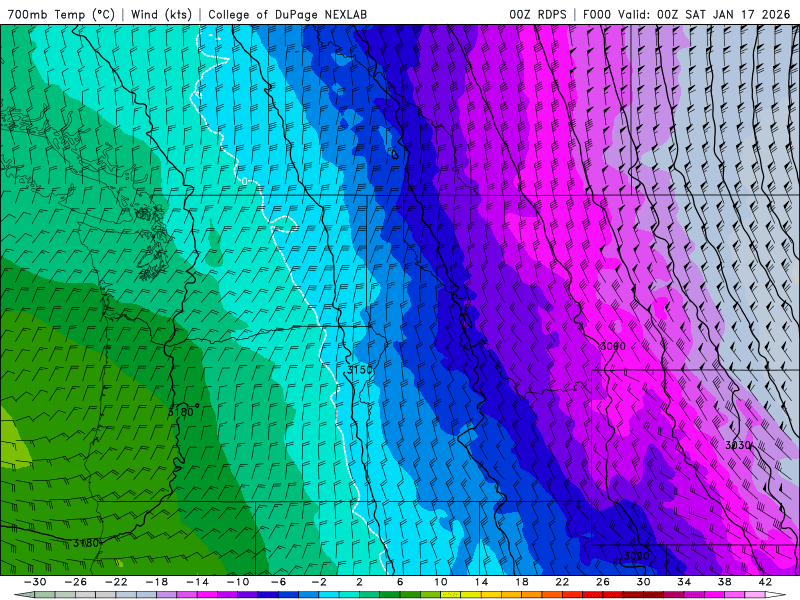The image size is (800, 600).
Task: Click the -26 colorbar tick label
Action: click(x=76, y=582)
